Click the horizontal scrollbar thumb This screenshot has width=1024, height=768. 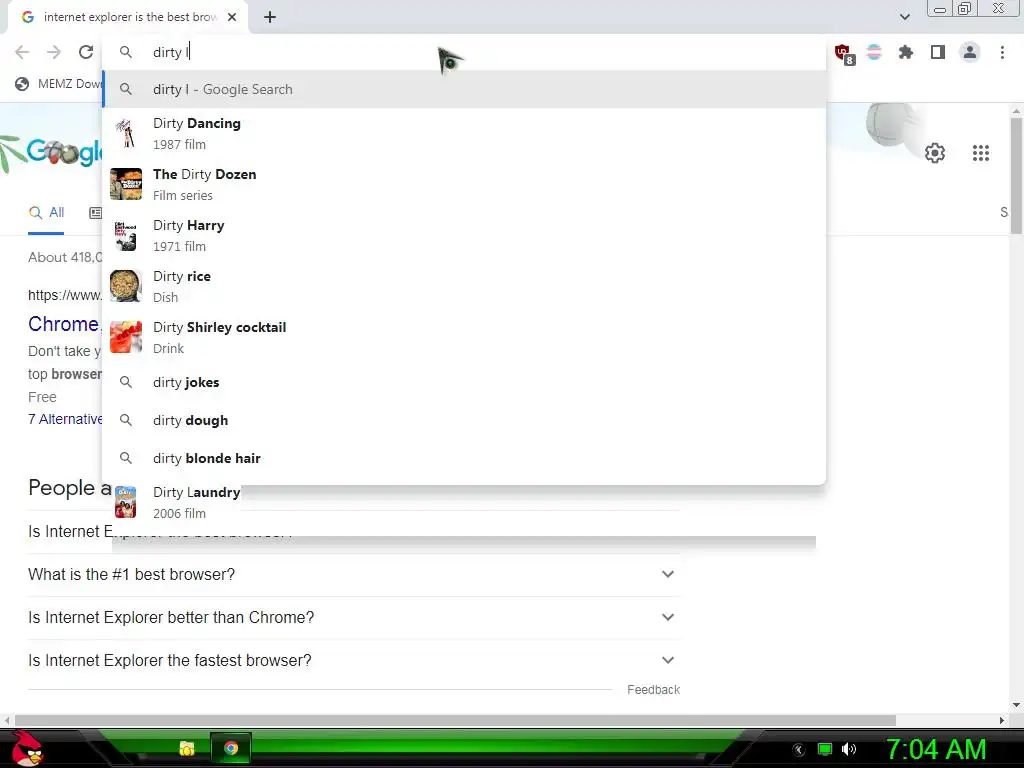pyautogui.click(x=455, y=720)
